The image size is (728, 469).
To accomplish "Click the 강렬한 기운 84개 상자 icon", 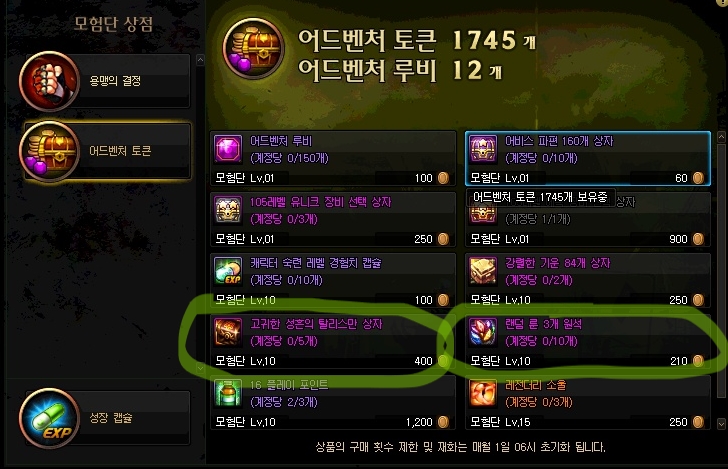I will click(x=483, y=271).
